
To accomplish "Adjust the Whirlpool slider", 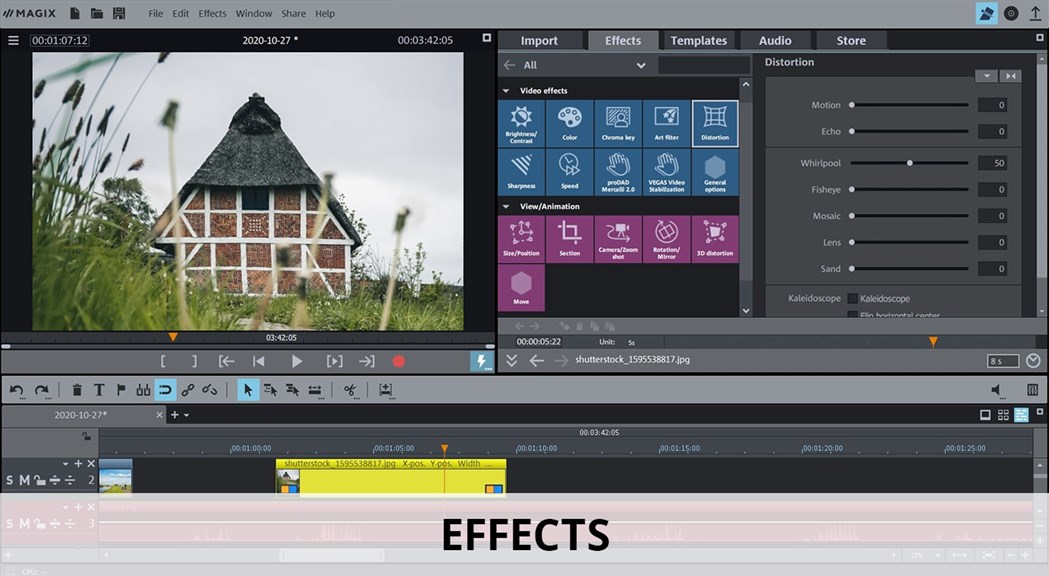I will [909, 162].
